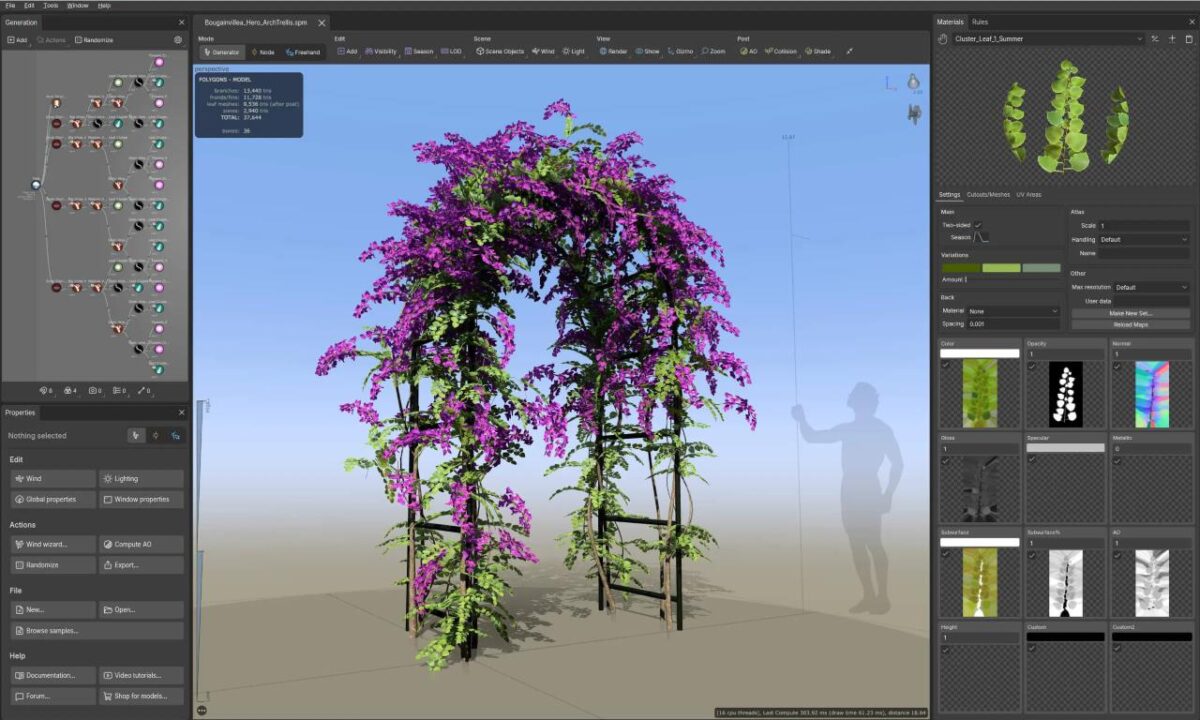Image resolution: width=1200 pixels, height=720 pixels.
Task: Open the Season editor from the Edit toolbar
Action: 422,51
